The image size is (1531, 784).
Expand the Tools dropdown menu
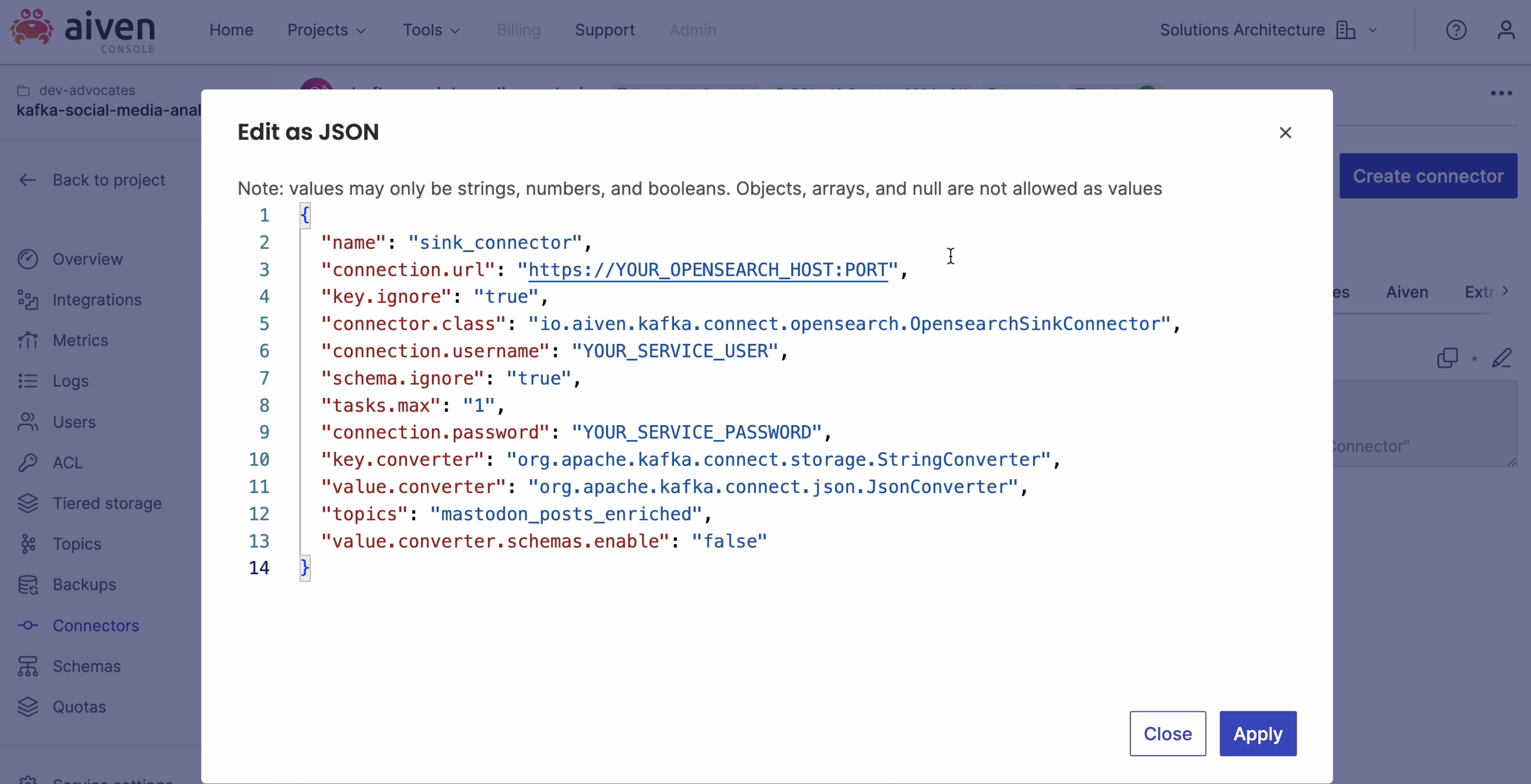[x=431, y=30]
